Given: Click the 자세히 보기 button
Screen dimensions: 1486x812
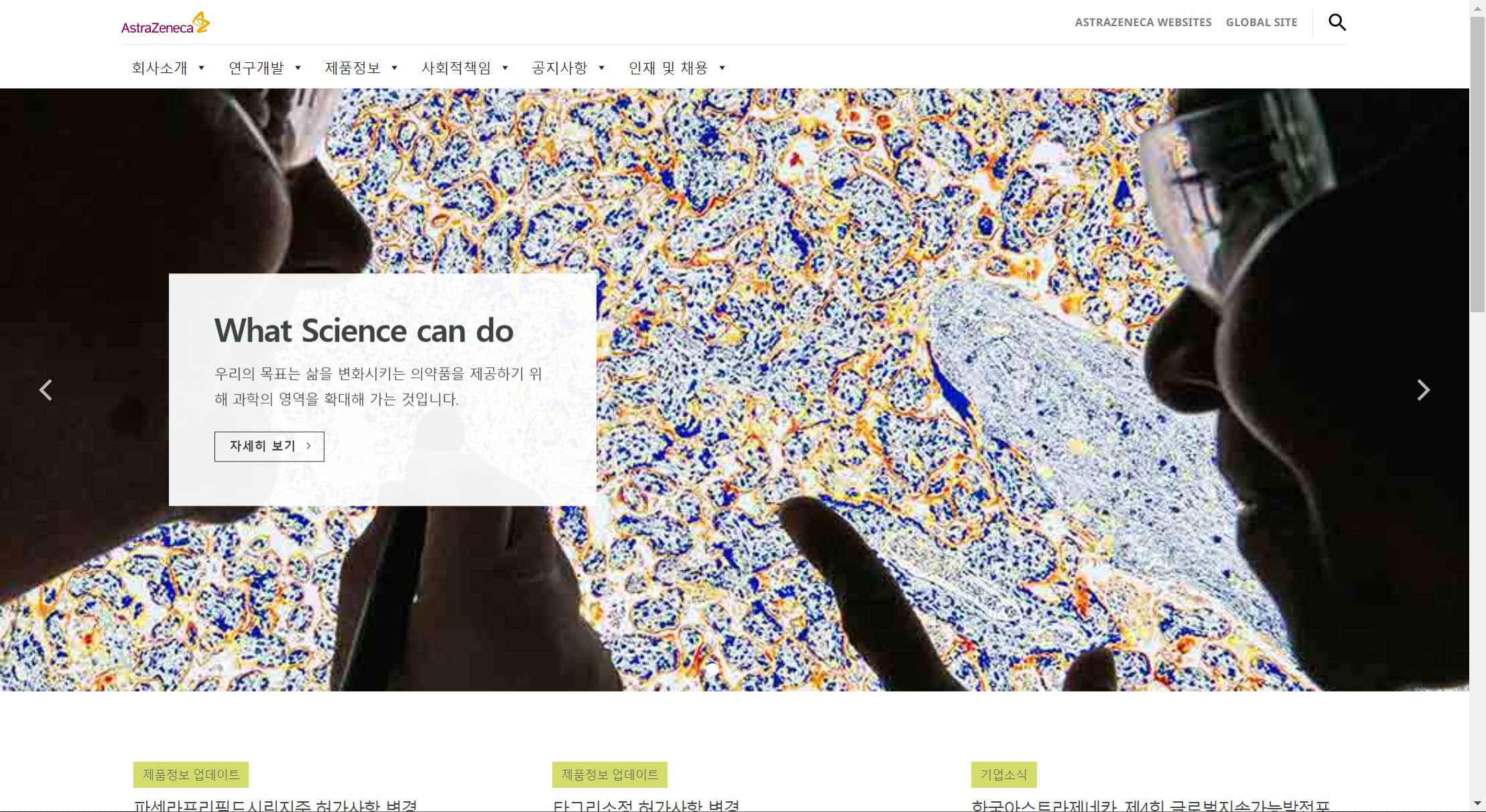Looking at the screenshot, I should click(x=268, y=446).
